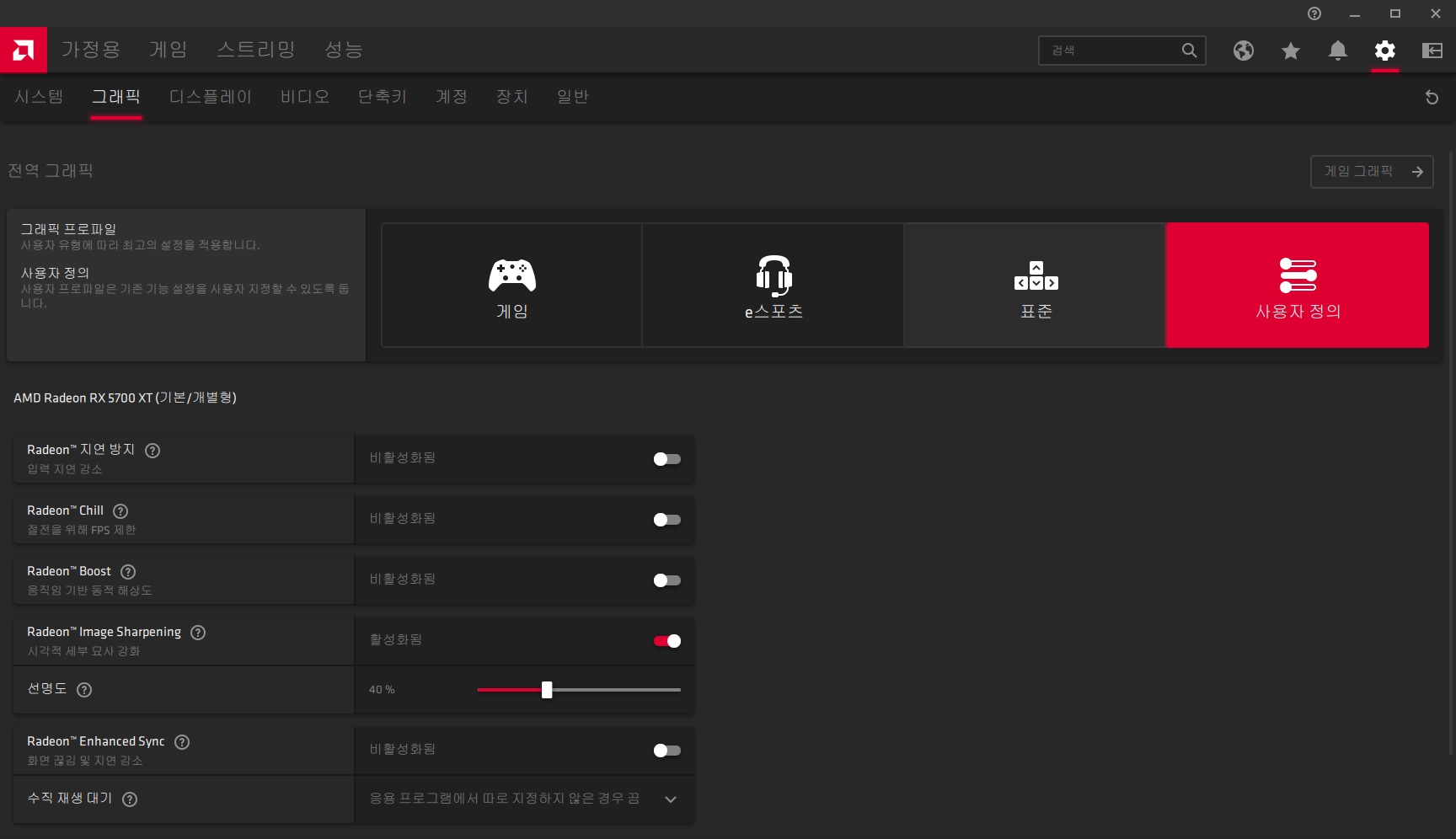The height and width of the screenshot is (839, 1456).
Task: Switch to 비디오 settings tab
Action: point(305,97)
